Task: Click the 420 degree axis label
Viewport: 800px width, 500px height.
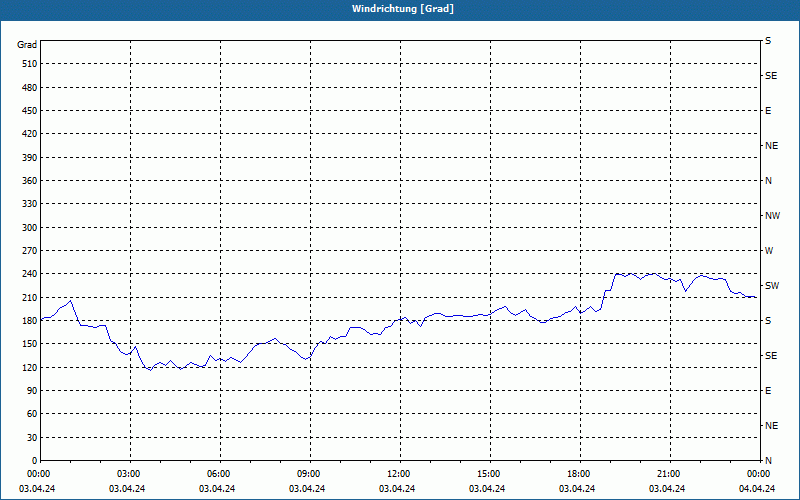Action: click(30, 134)
